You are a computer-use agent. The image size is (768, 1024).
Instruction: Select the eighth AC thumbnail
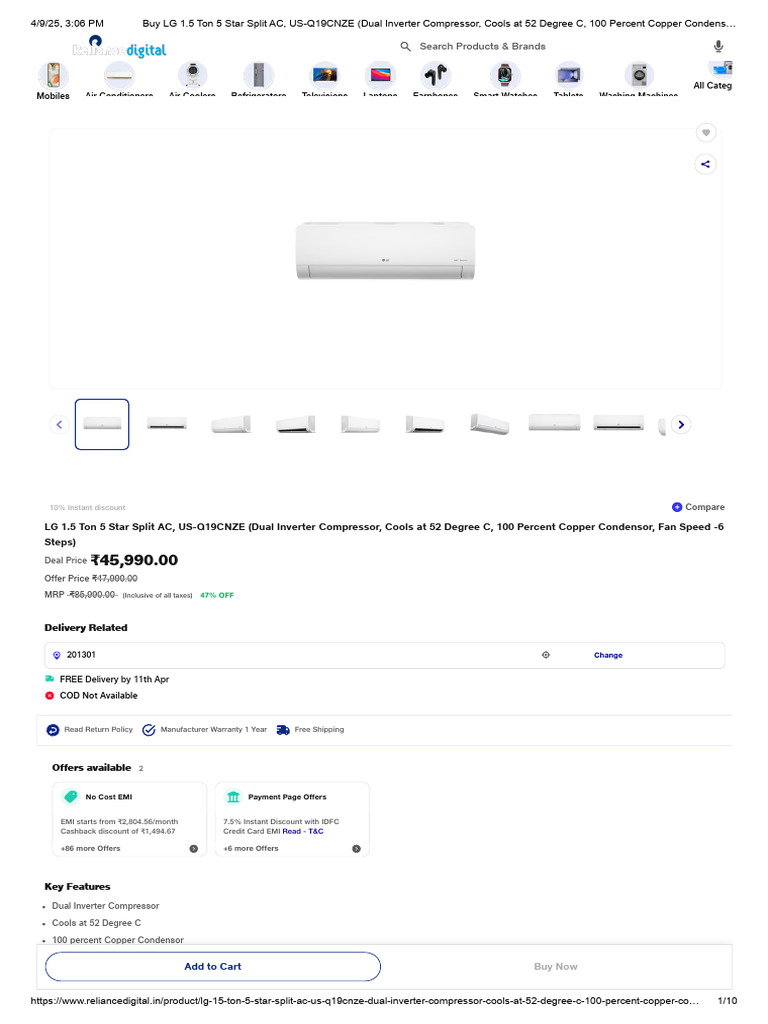click(x=554, y=423)
